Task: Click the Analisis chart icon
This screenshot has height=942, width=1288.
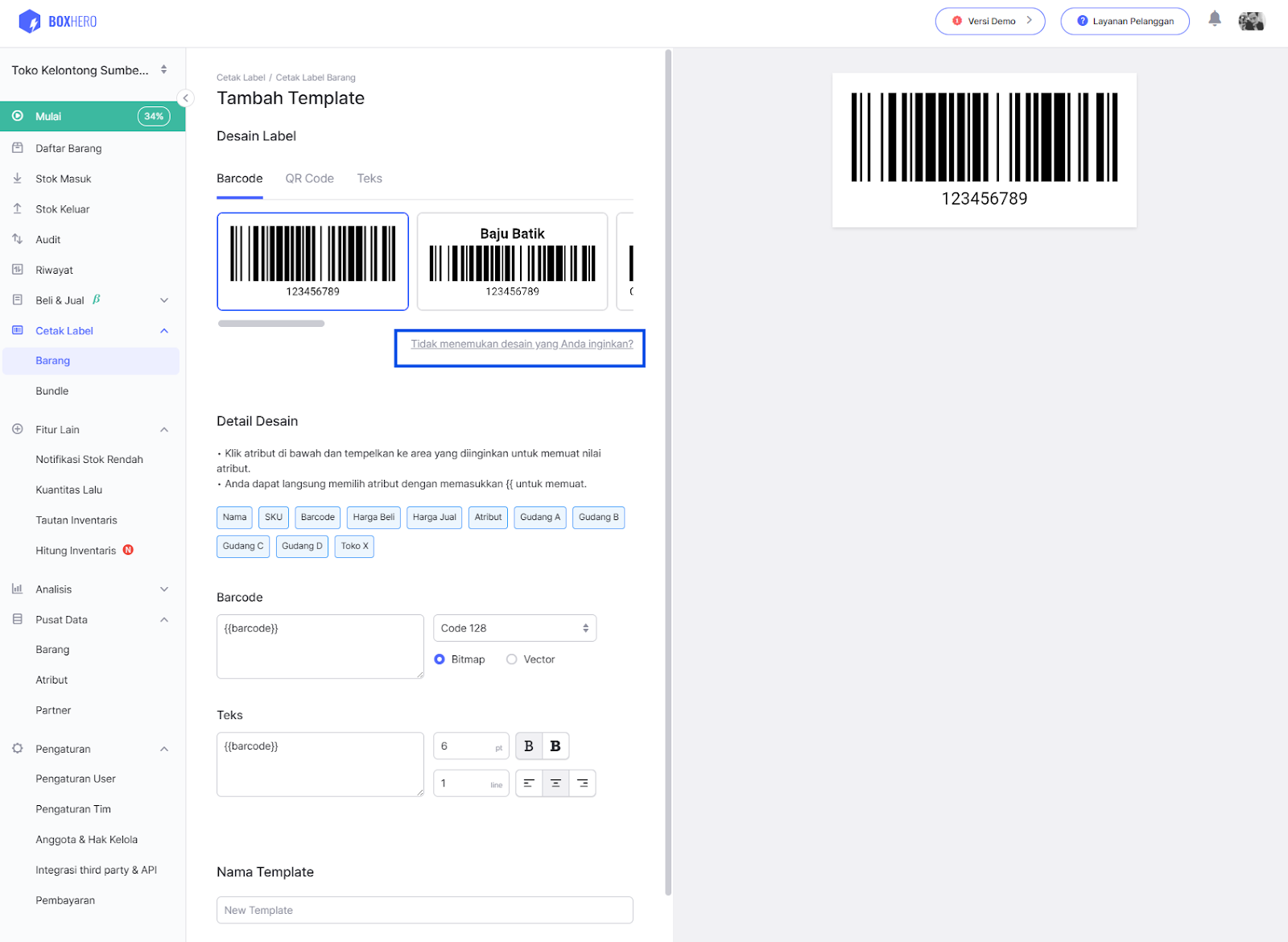Action: point(18,589)
